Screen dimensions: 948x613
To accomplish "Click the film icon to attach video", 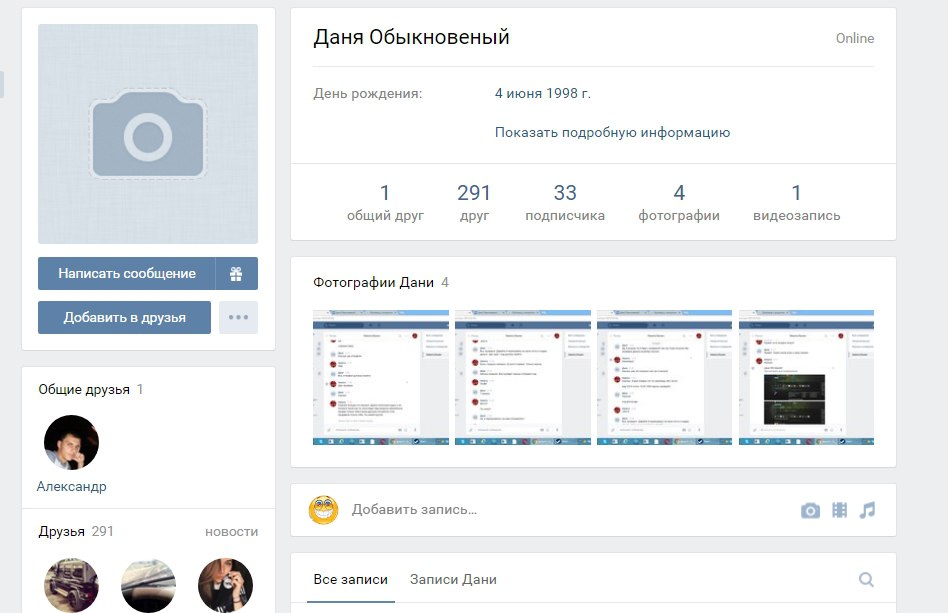I will 839,510.
